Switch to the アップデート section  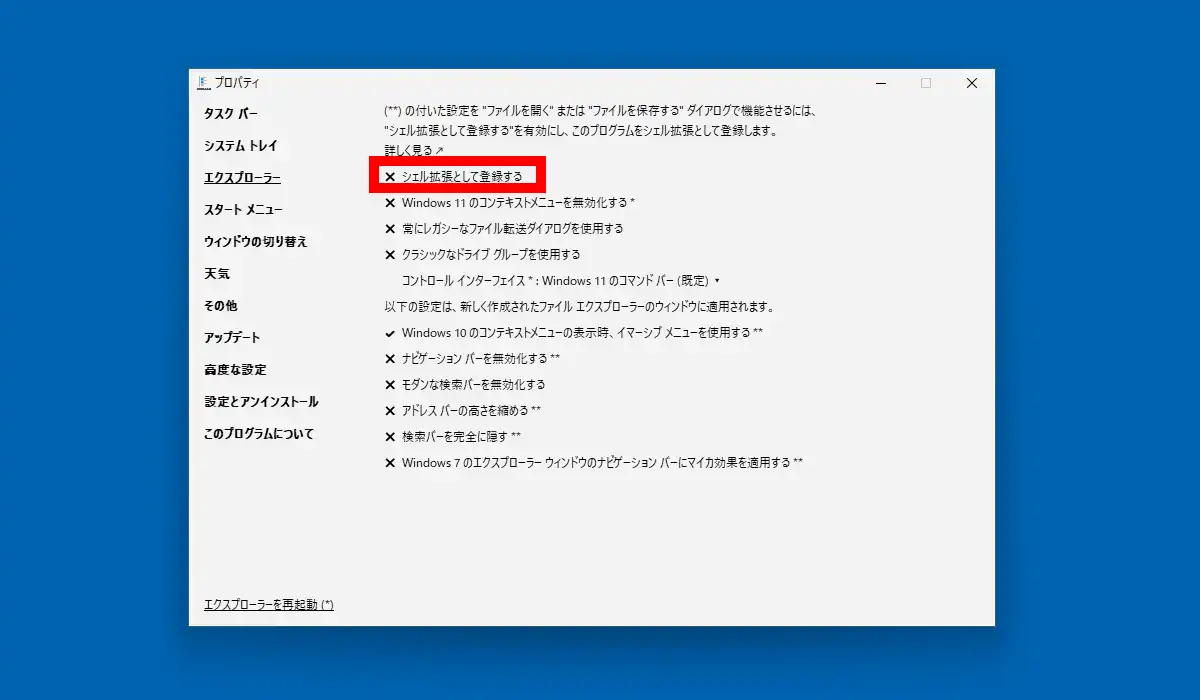pos(232,338)
